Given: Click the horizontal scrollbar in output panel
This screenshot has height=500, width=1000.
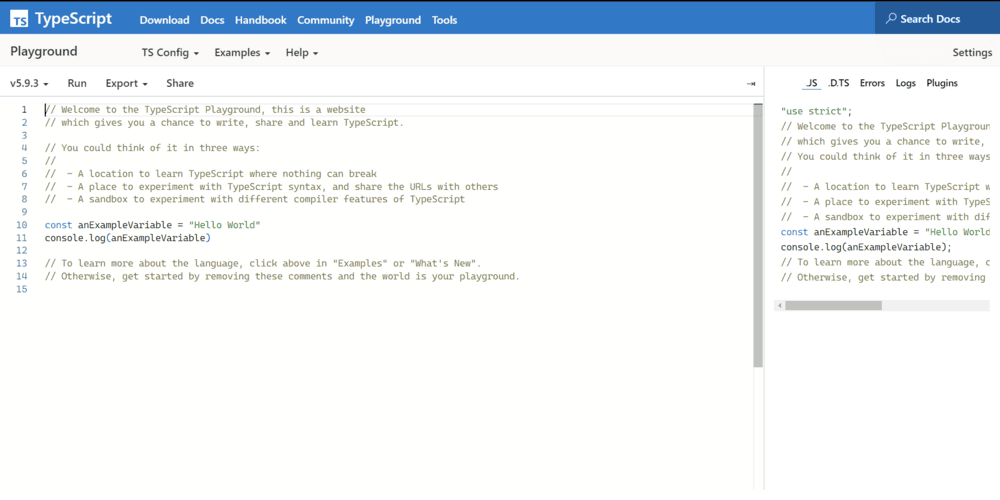Looking at the screenshot, I should [832, 306].
